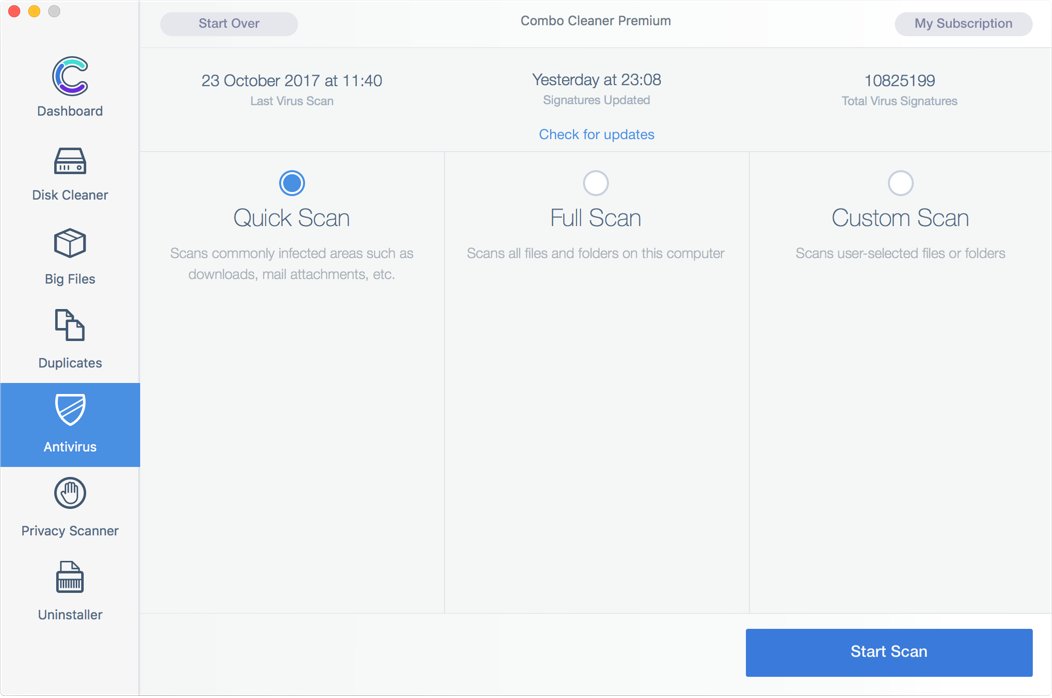Click the Check for updates link

596,134
